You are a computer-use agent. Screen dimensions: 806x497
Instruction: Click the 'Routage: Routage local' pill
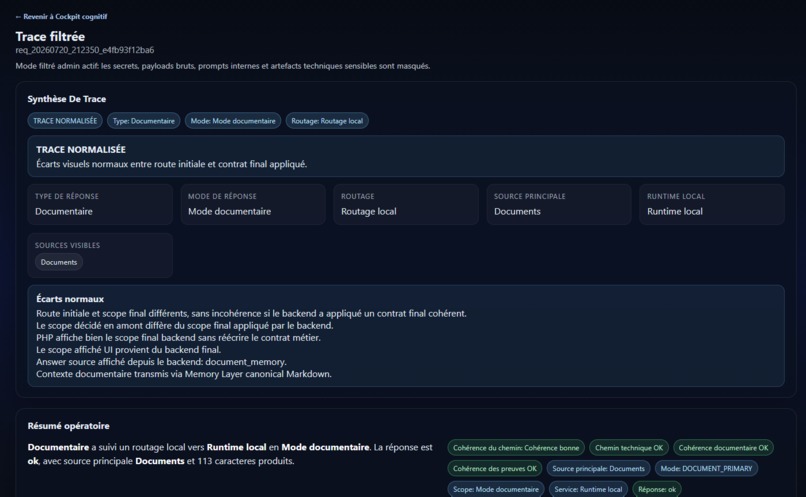[327, 121]
